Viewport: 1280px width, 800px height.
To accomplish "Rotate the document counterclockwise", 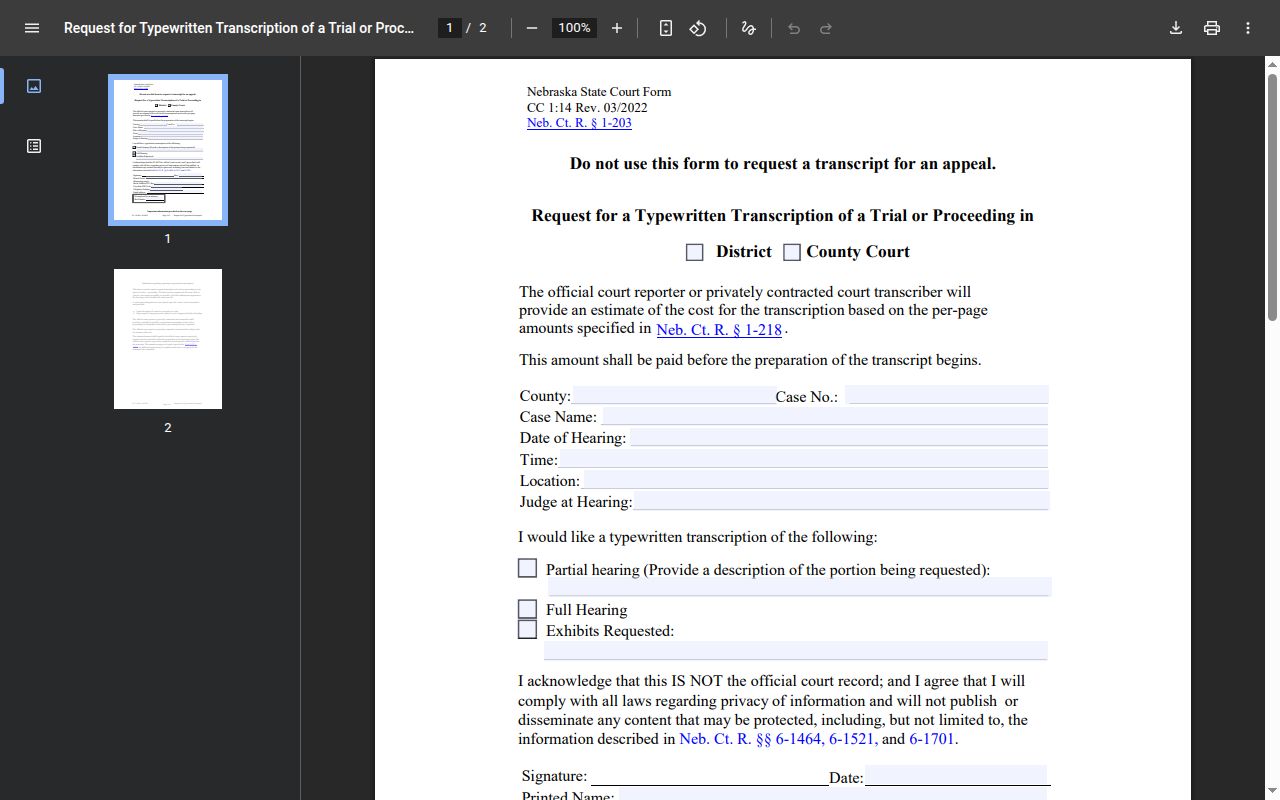I will point(698,28).
